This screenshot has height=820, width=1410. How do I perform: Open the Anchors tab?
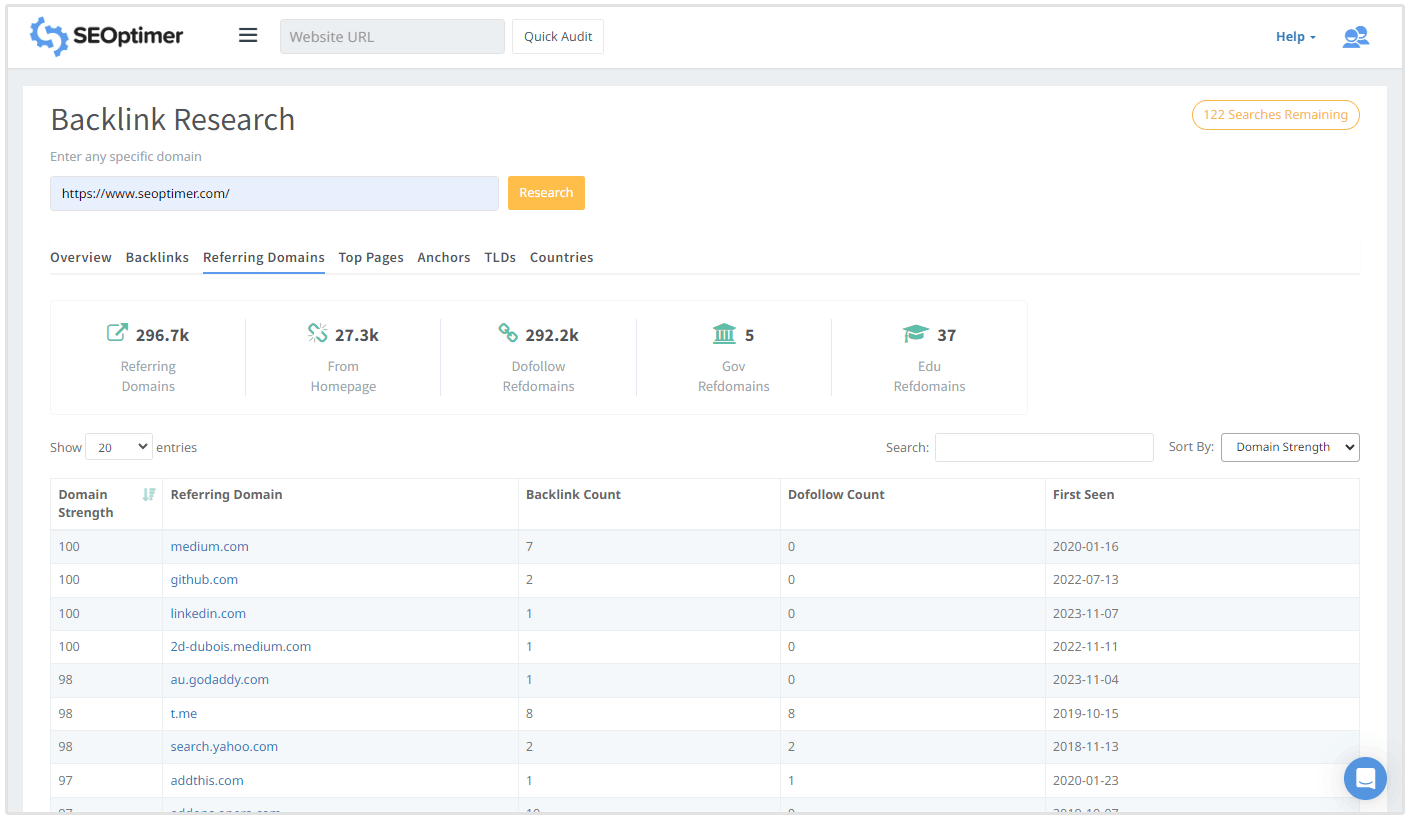pos(444,257)
